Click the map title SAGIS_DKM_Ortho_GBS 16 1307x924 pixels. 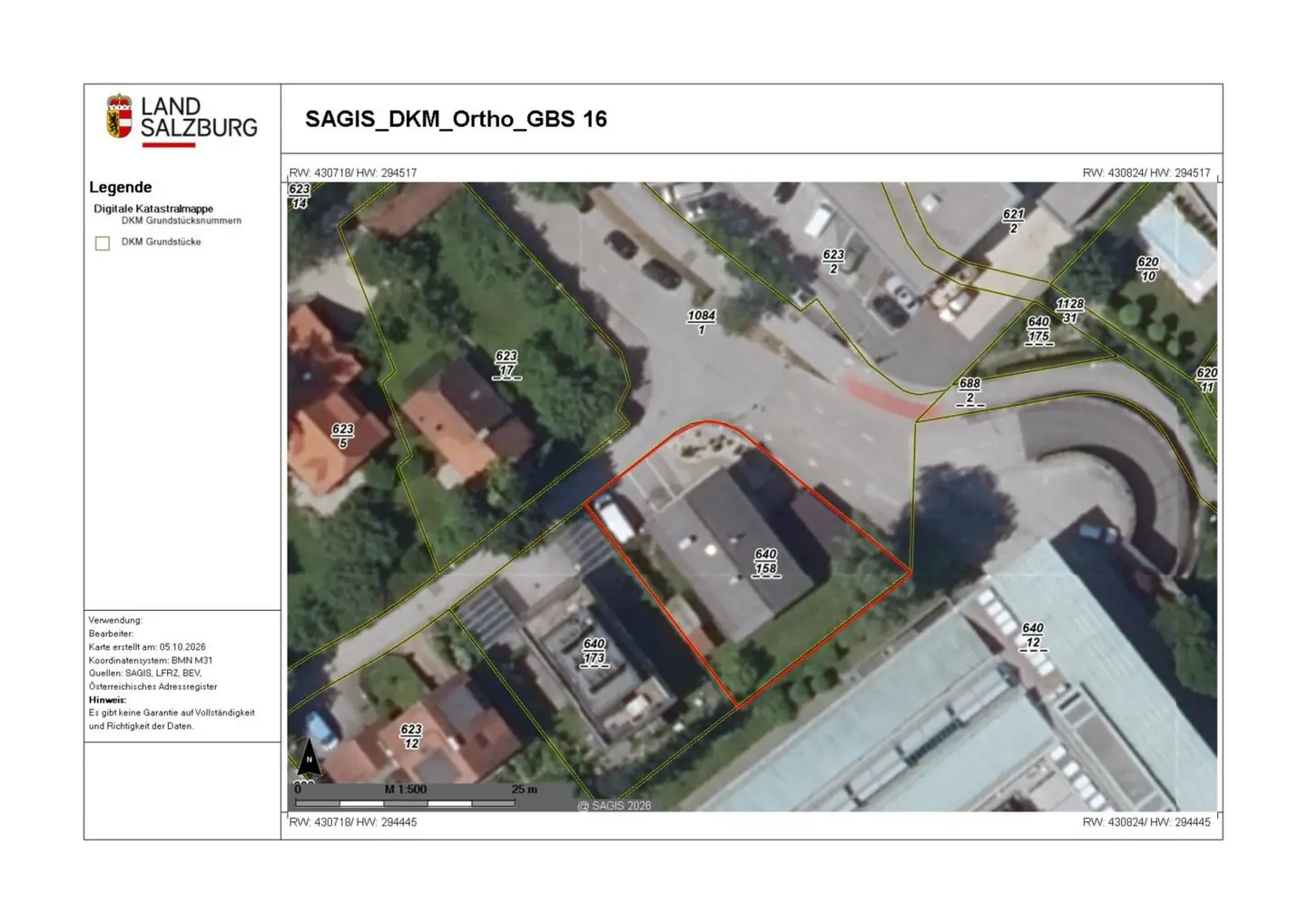[x=456, y=119]
